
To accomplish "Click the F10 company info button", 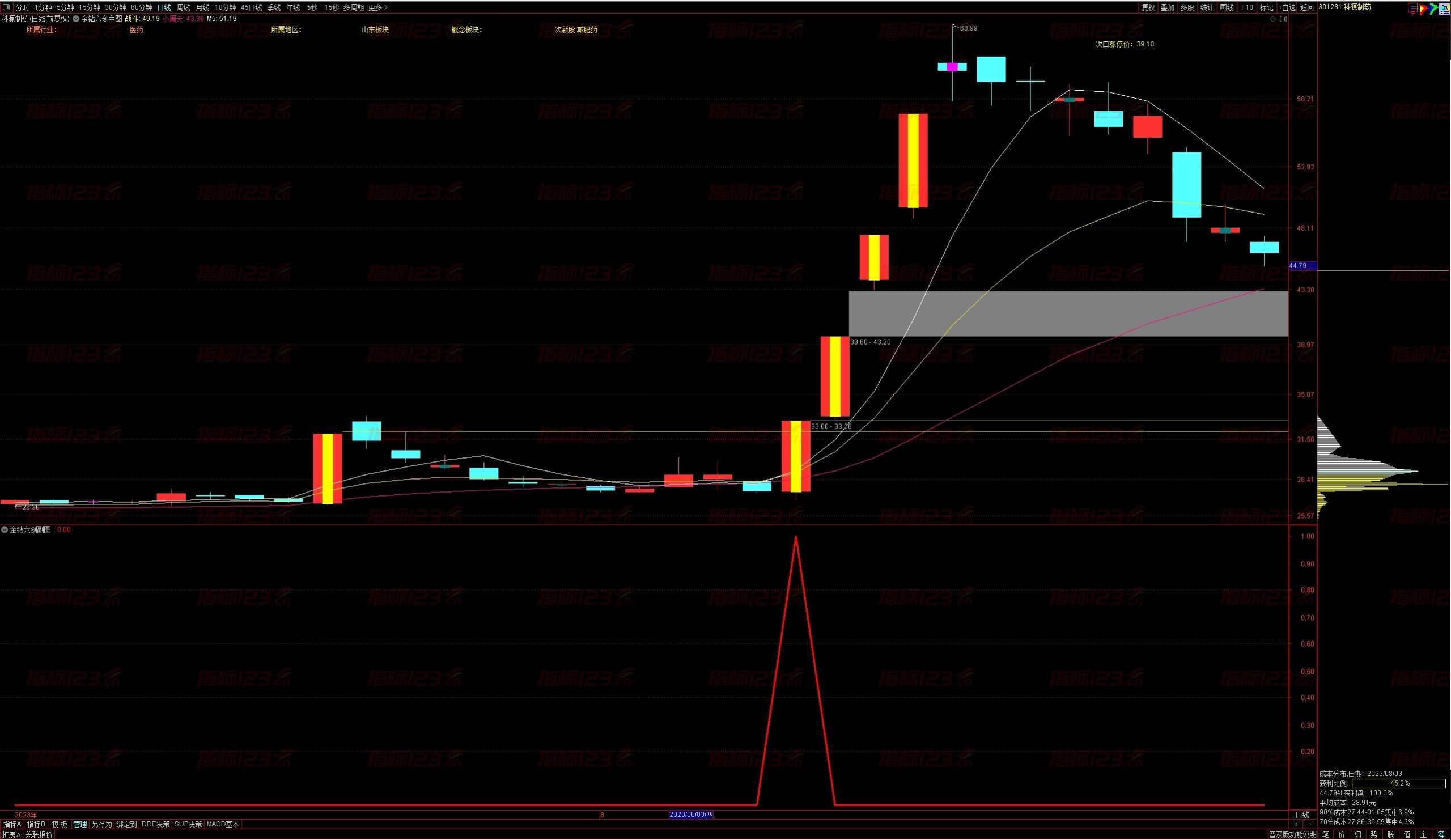I will click(1246, 7).
